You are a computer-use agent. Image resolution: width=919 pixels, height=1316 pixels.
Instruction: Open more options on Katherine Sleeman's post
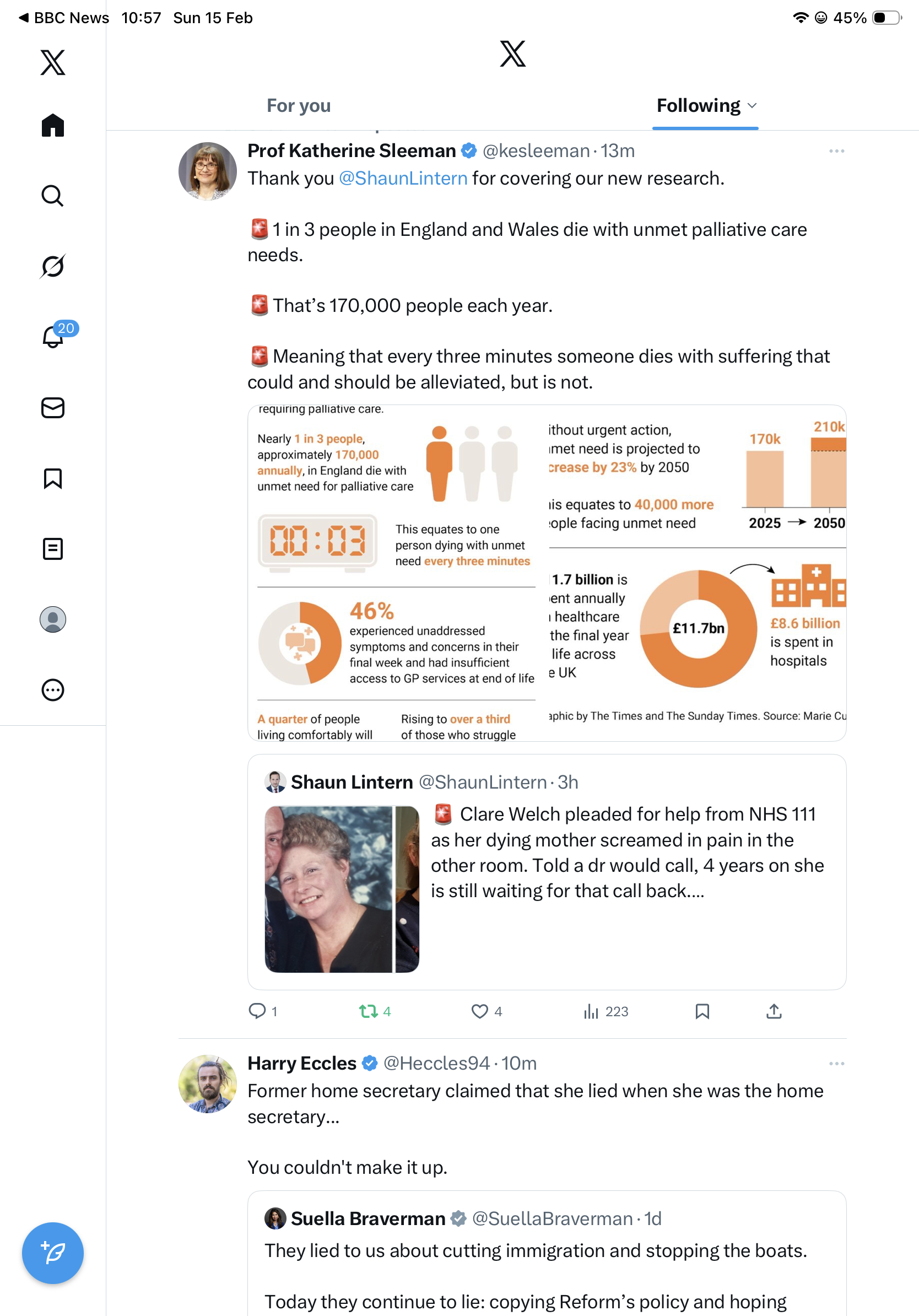coord(836,151)
